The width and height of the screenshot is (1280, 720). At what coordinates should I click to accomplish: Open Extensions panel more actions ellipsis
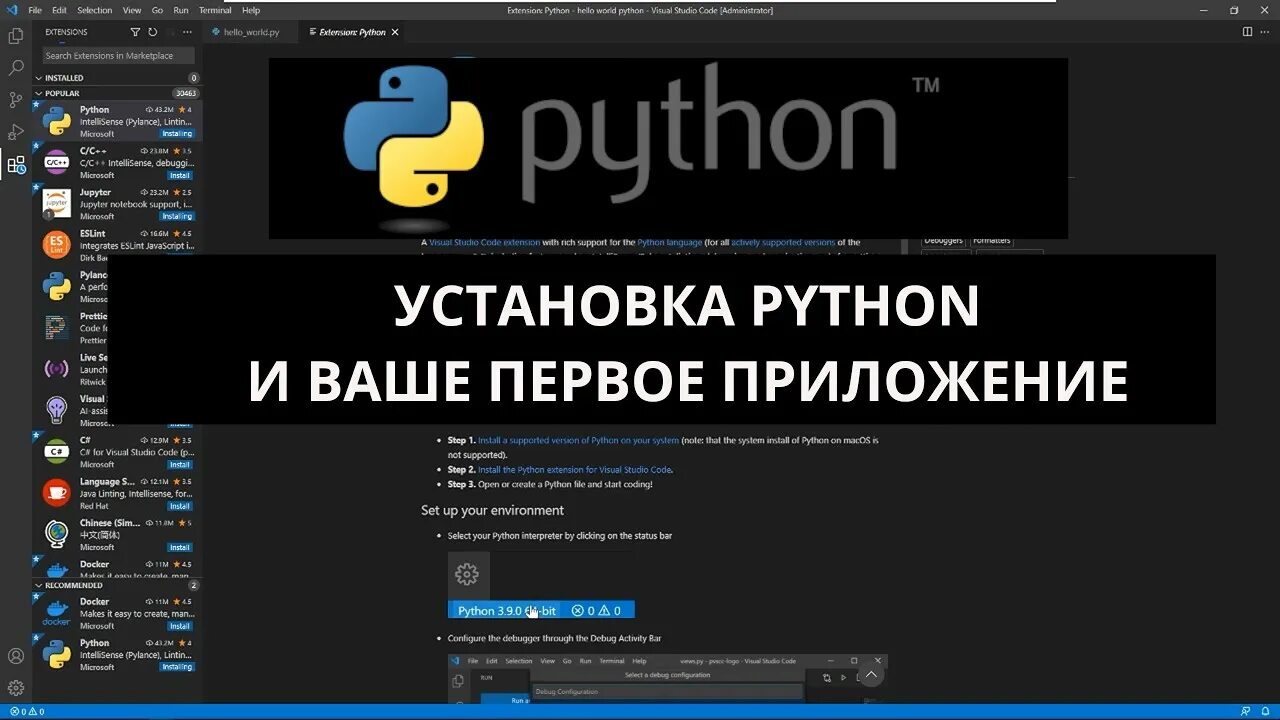coord(187,32)
